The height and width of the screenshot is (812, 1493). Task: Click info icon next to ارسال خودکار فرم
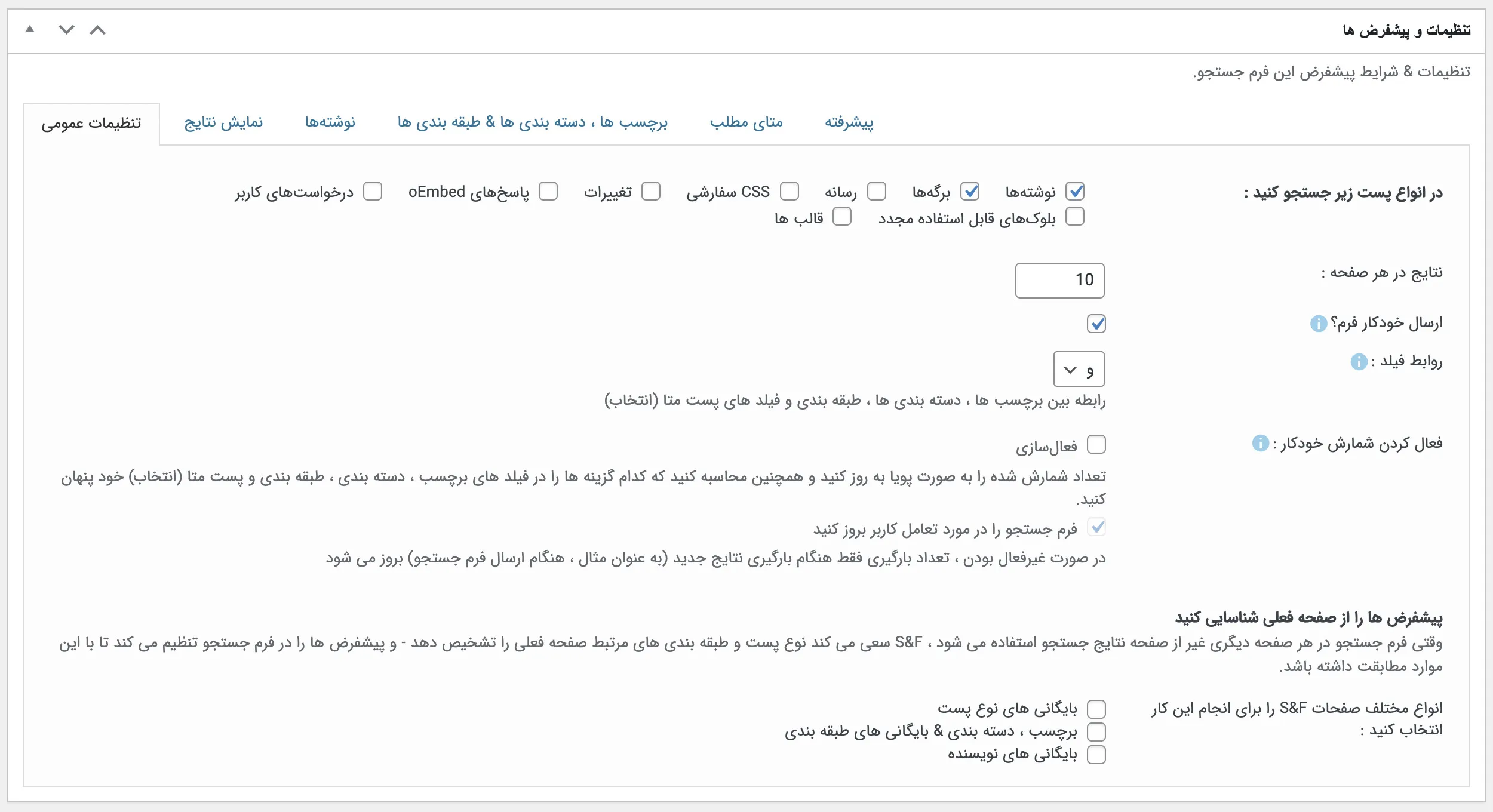1318,324
